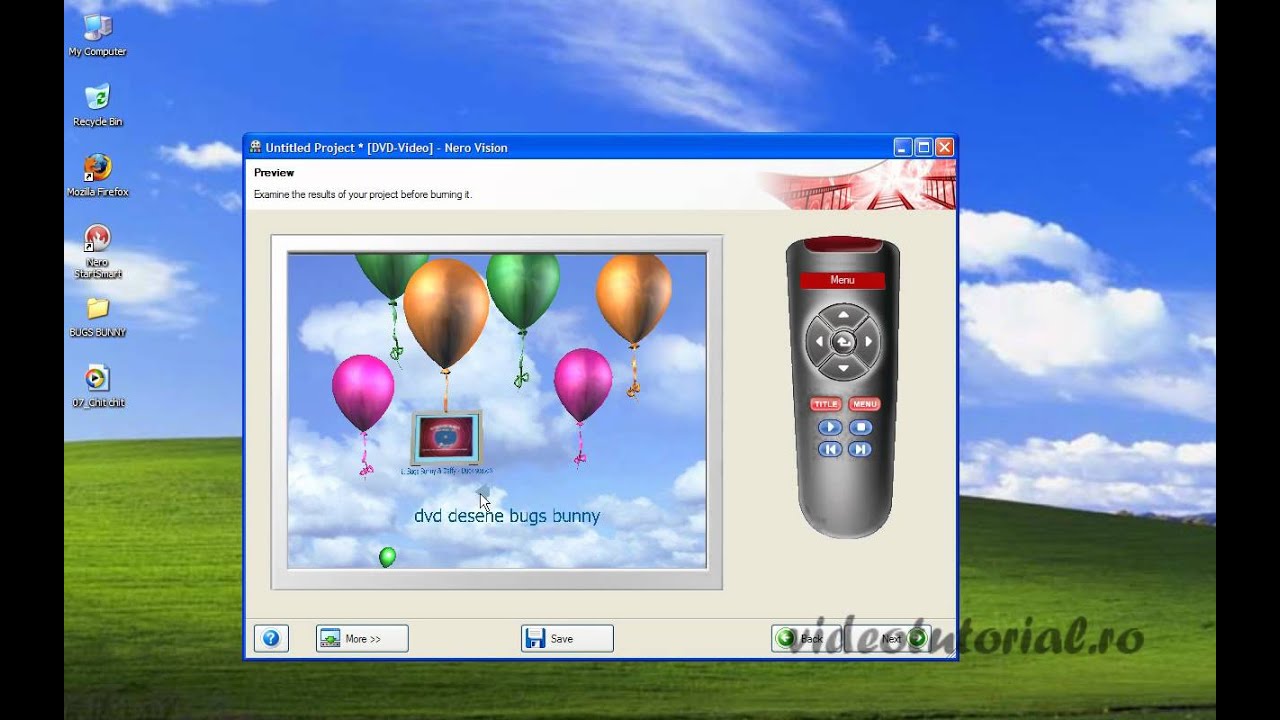Screen dimensions: 1280x720
Task: Save the project with Save button
Action: pos(567,639)
